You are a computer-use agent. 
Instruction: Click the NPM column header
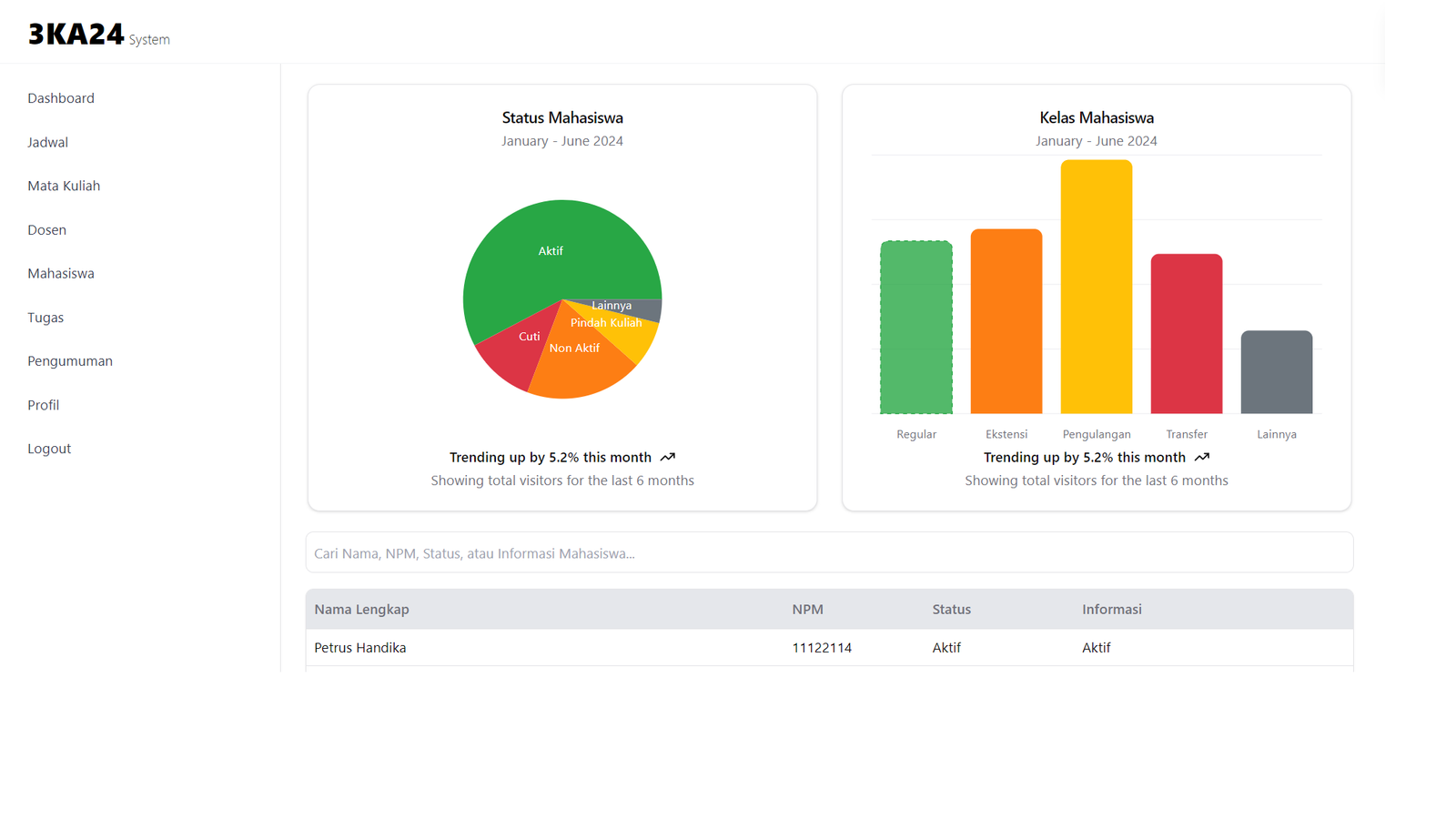[807, 610]
